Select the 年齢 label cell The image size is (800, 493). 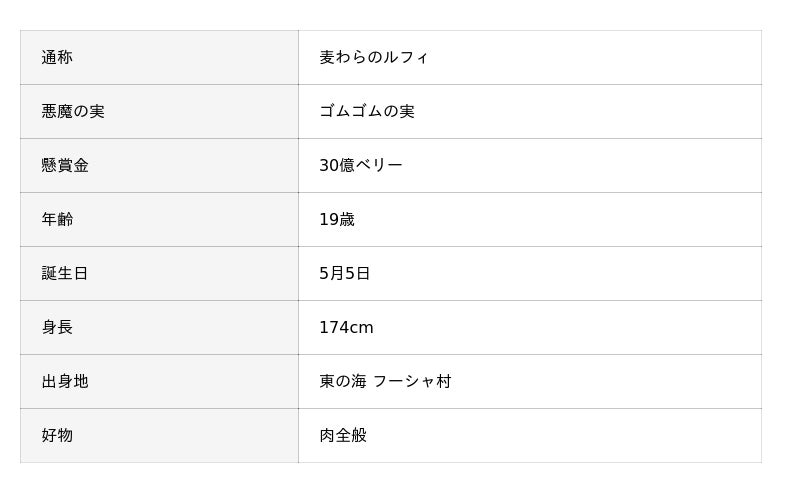(57, 220)
